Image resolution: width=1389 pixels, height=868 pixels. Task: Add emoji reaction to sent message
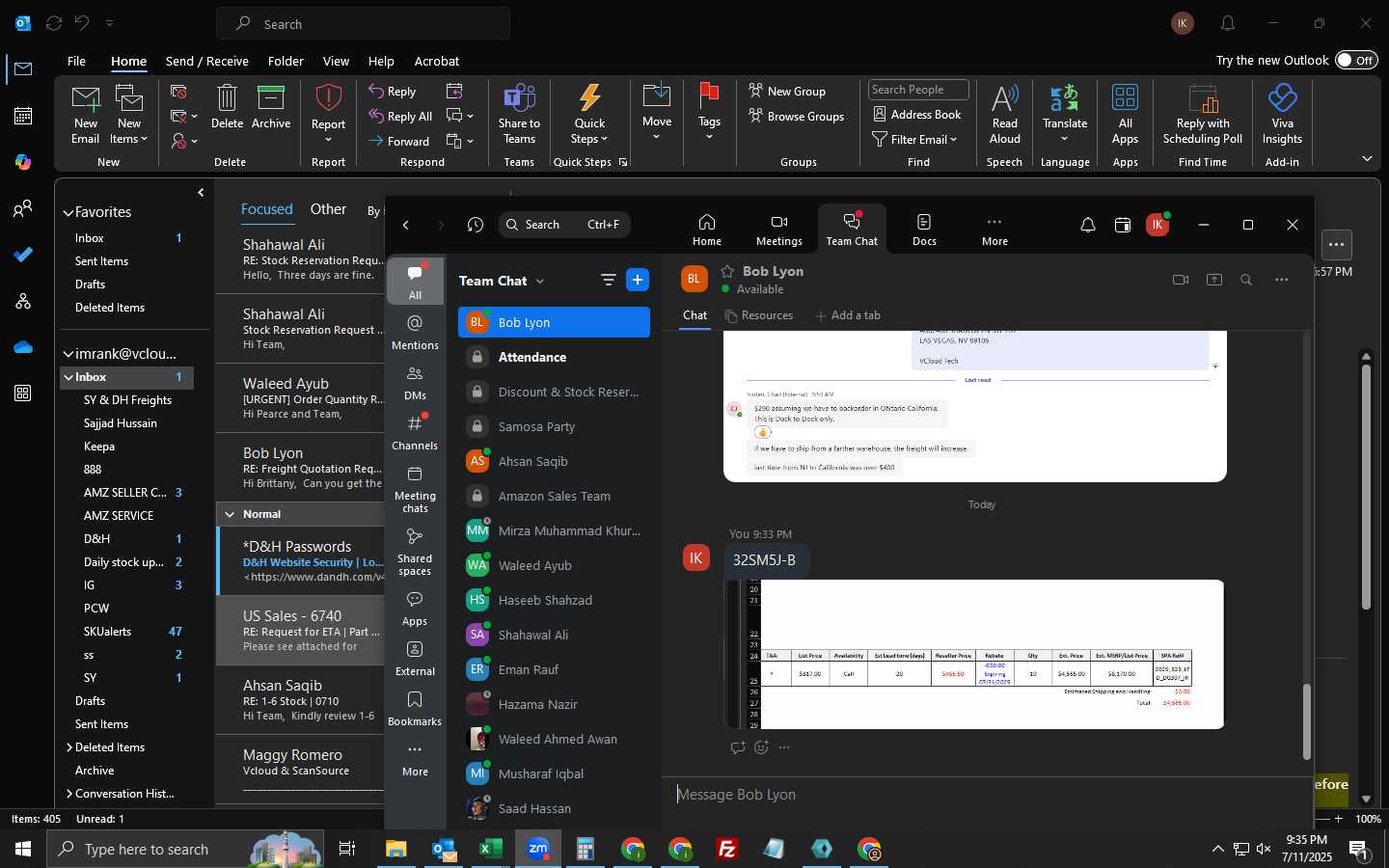click(761, 747)
